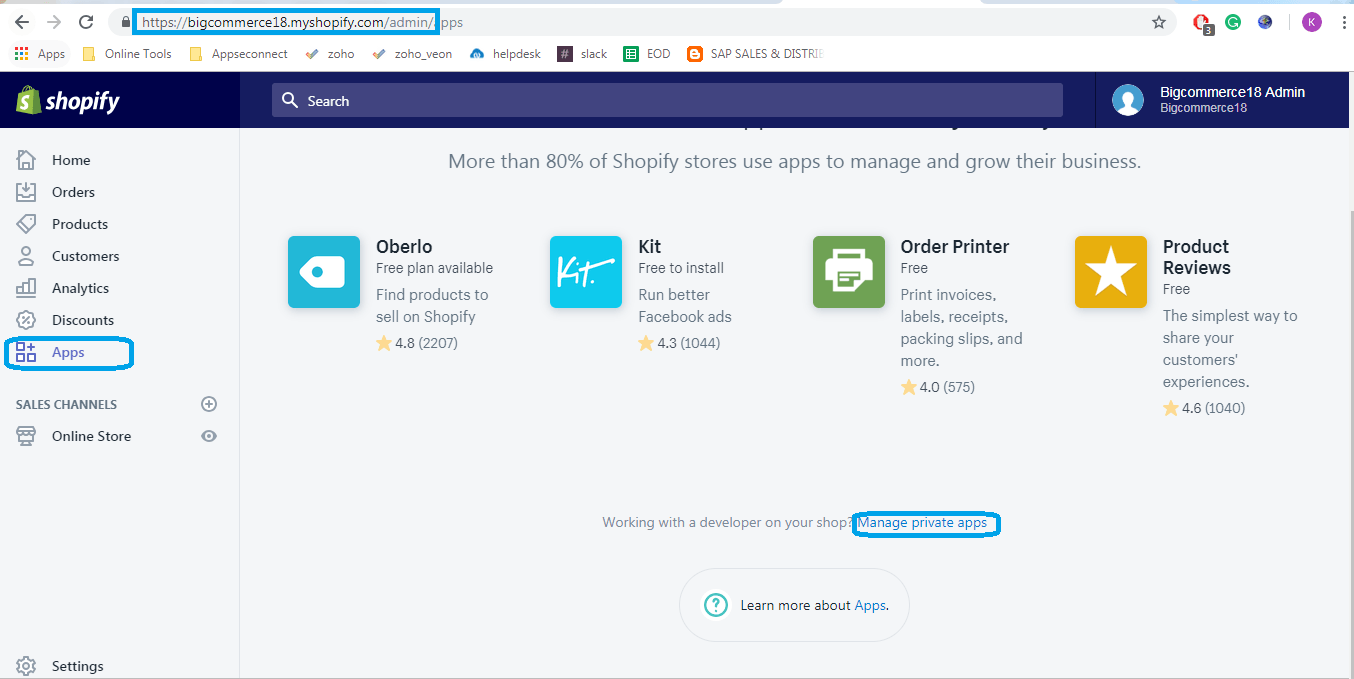
Task: Open the slack bookmark
Action: 582,54
